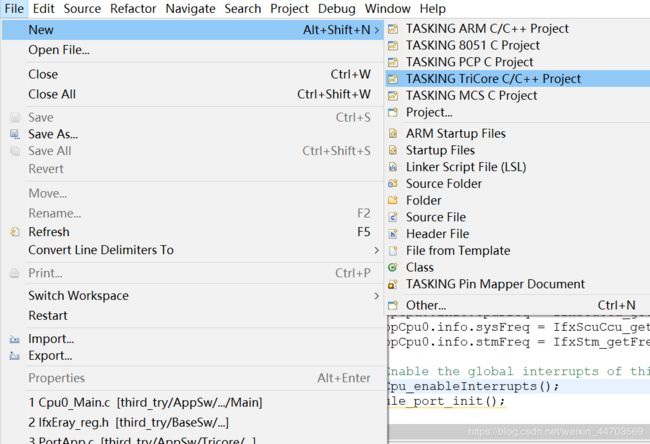Open the Debug menu
The width and height of the screenshot is (650, 444).
337,8
